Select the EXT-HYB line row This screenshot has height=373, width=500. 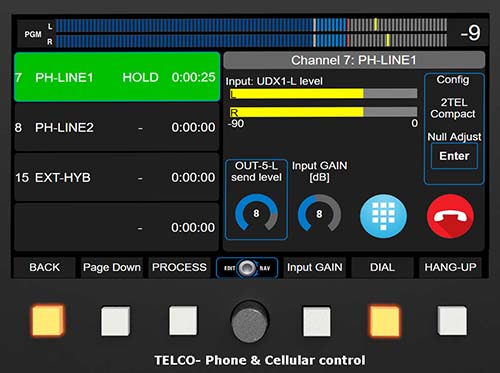point(117,177)
